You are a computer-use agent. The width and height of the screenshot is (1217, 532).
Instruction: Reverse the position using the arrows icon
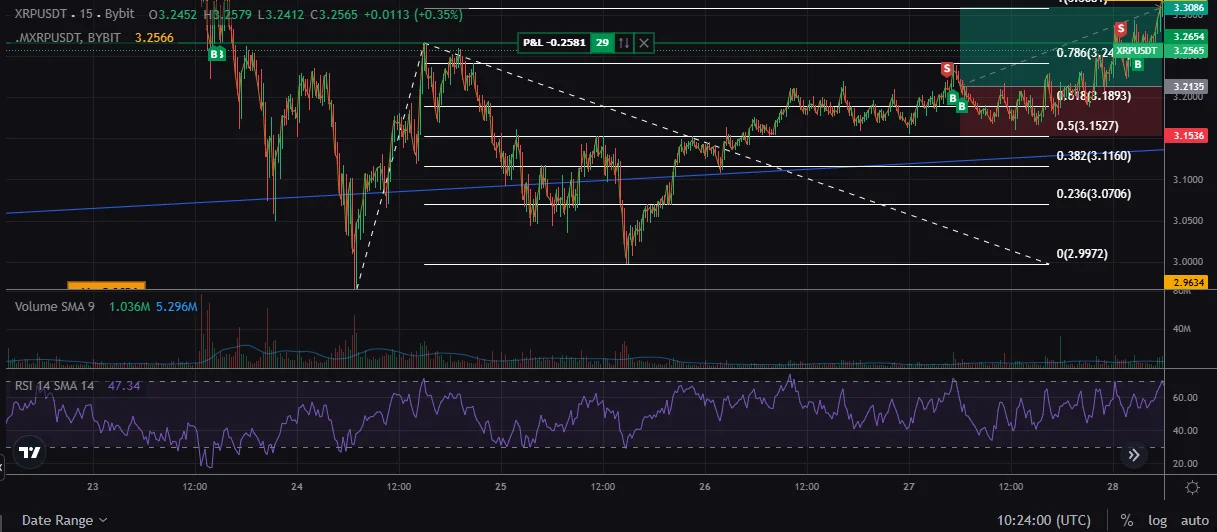pyautogui.click(x=624, y=43)
